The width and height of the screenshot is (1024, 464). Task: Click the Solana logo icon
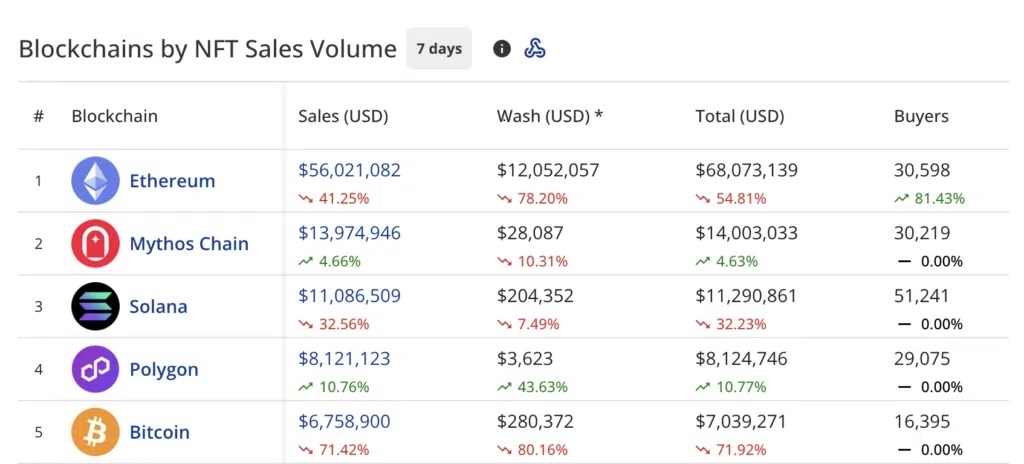[95, 307]
